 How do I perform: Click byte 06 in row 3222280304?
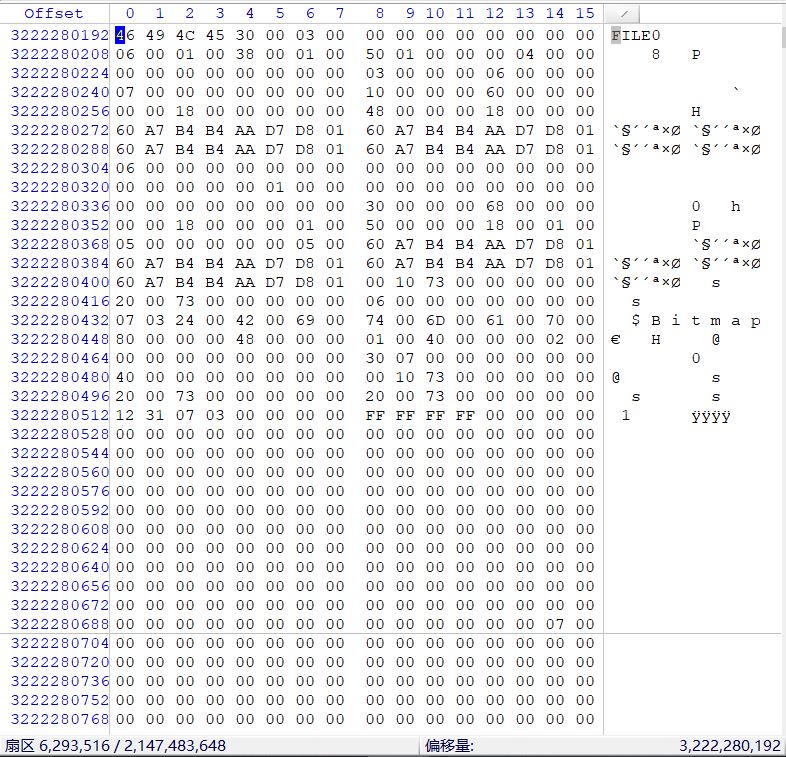pyautogui.click(x=125, y=168)
